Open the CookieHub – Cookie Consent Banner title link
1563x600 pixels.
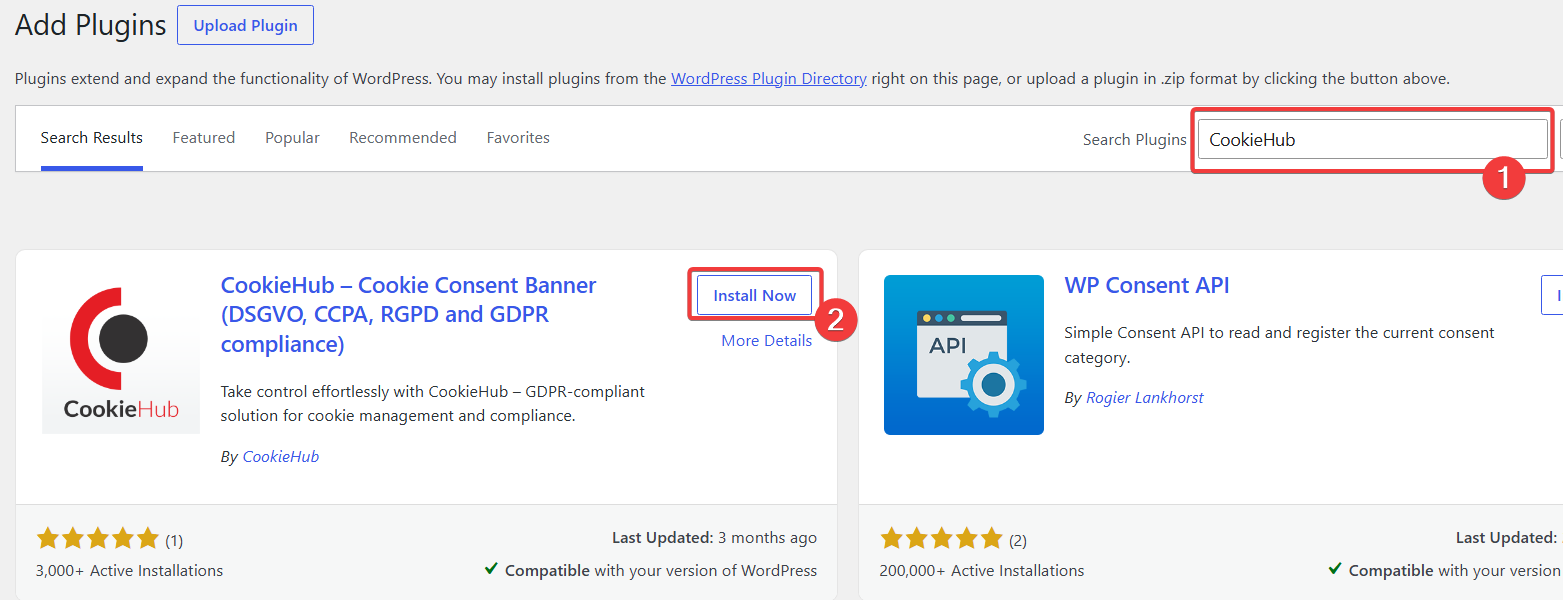pyautogui.click(x=408, y=314)
